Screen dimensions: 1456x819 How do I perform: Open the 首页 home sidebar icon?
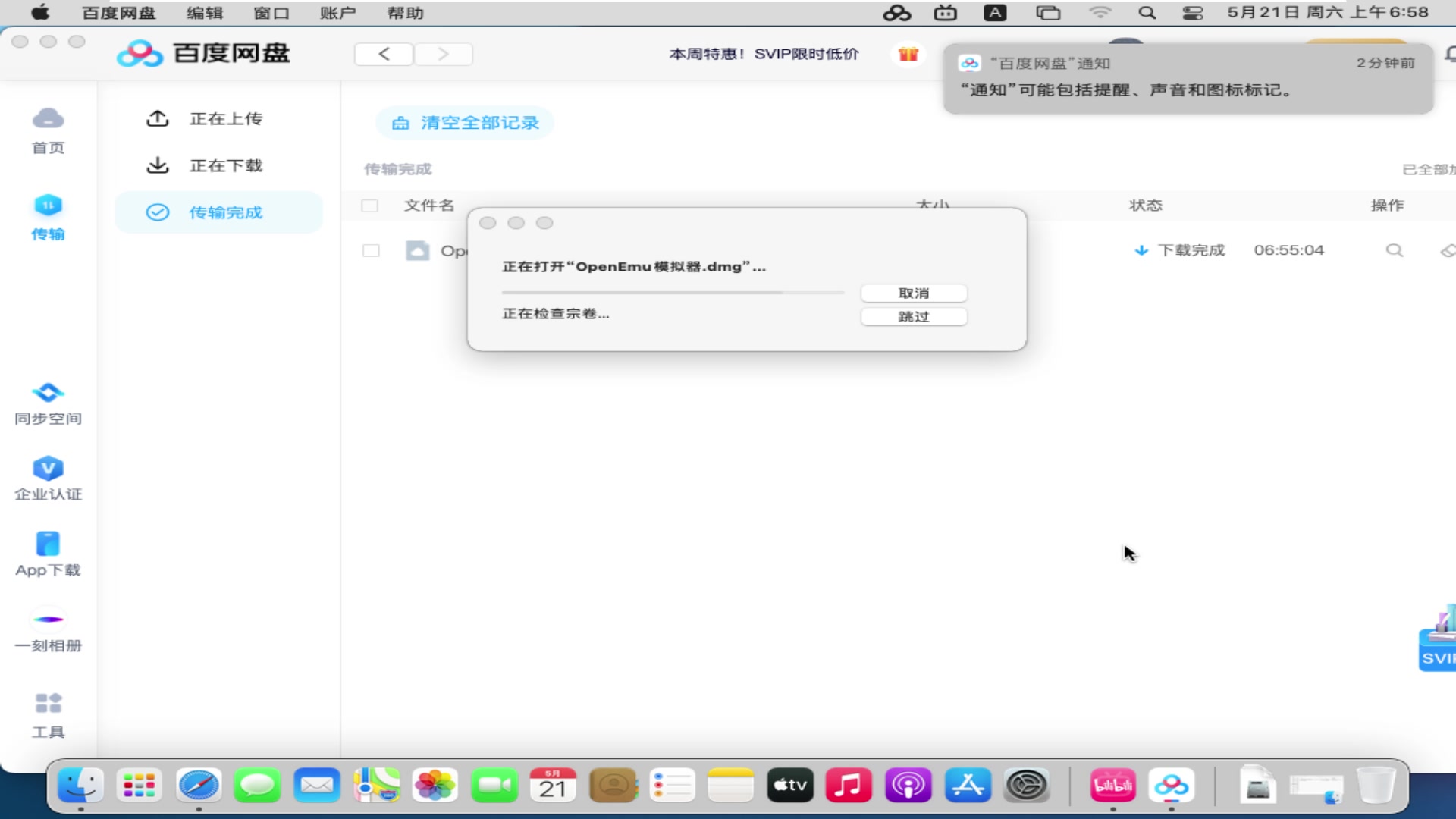48,130
